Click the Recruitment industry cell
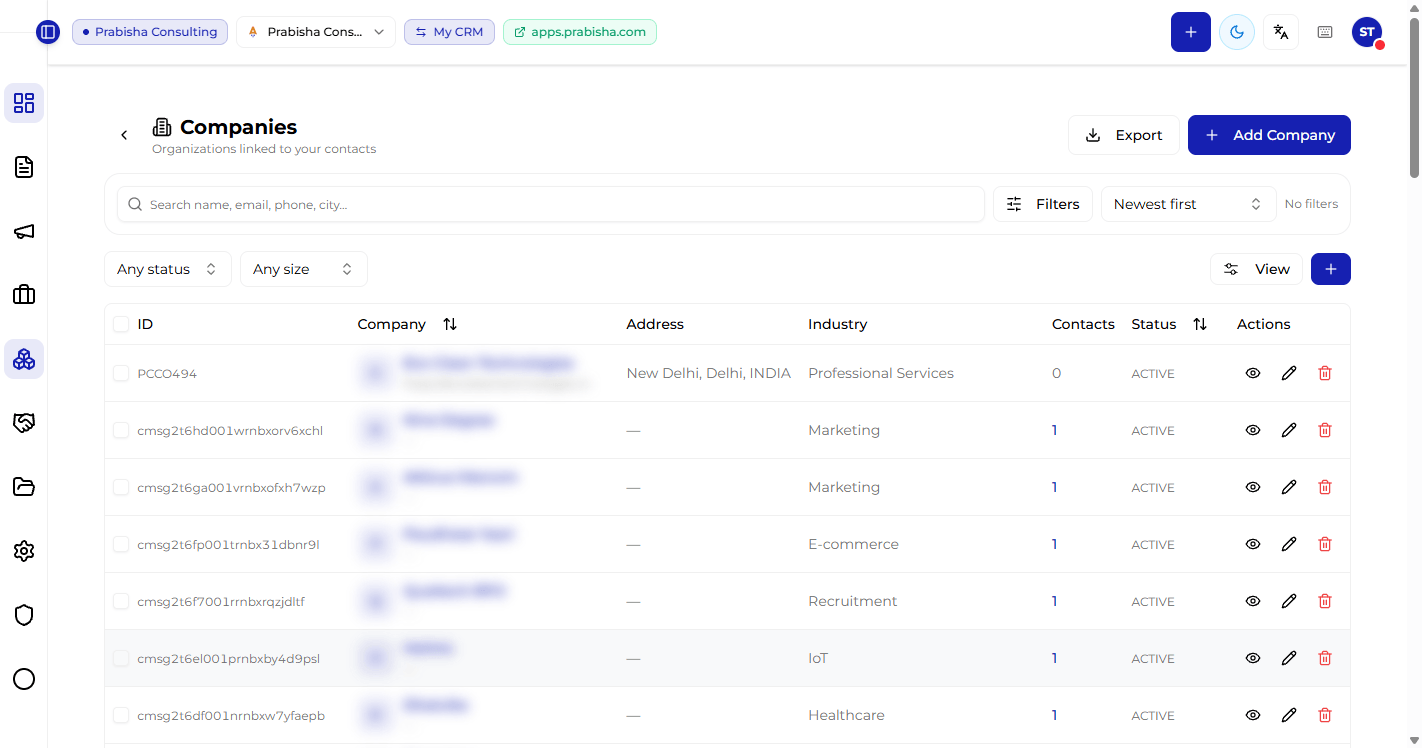The height and width of the screenshot is (748, 1422). 853,601
